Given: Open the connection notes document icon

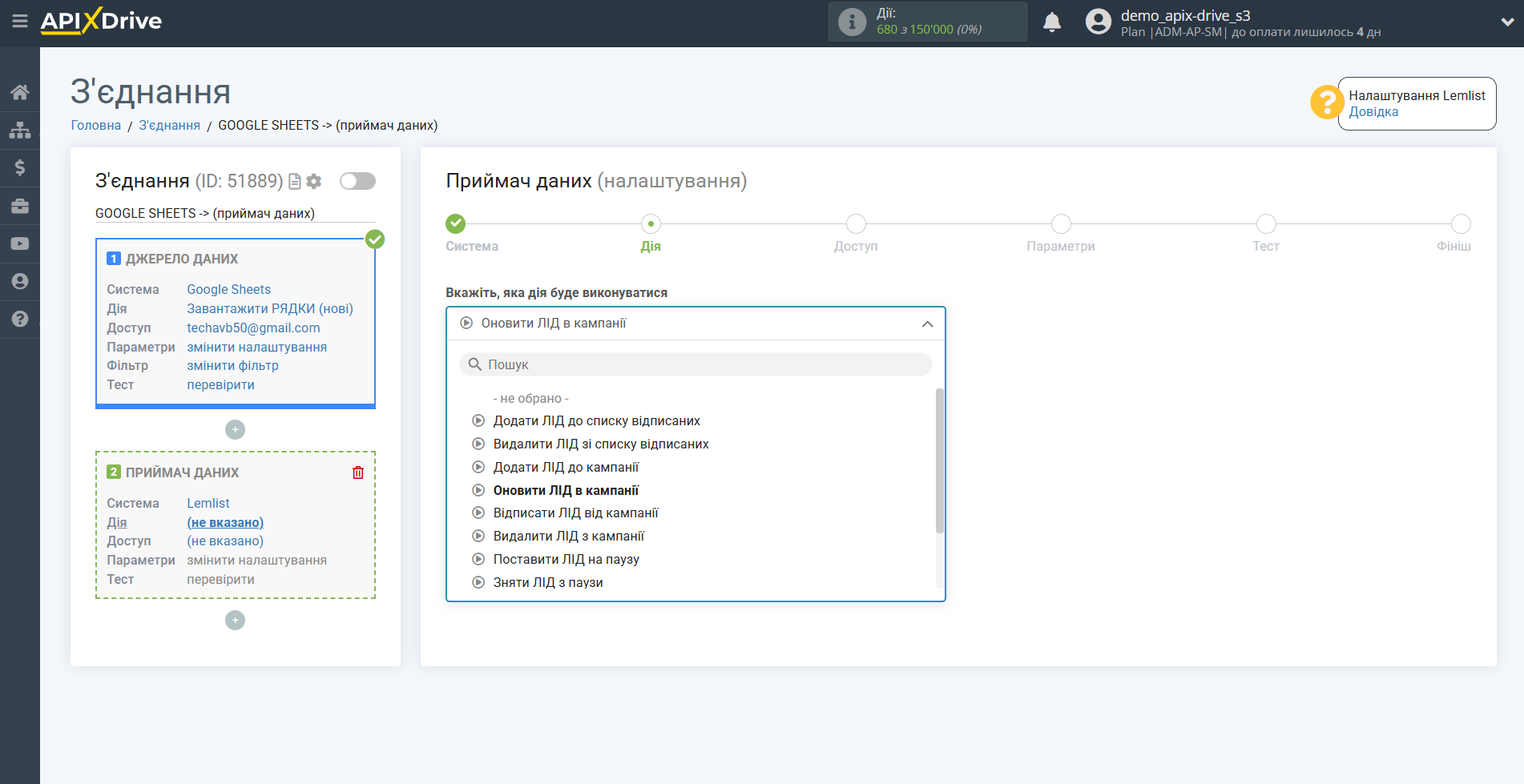Looking at the screenshot, I should pos(295,182).
